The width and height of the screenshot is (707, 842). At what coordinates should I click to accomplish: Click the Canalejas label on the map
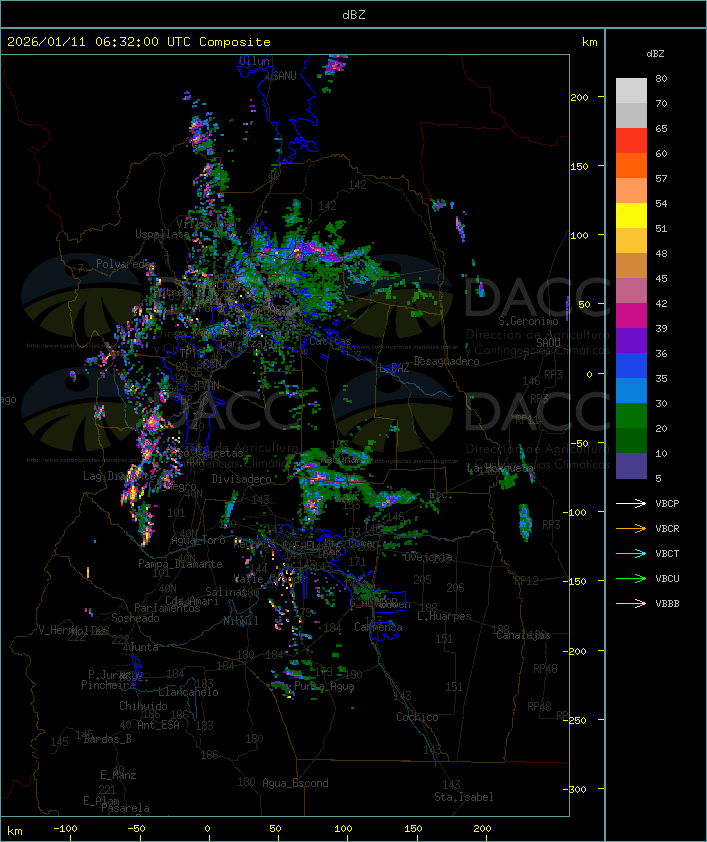pyautogui.click(x=522, y=635)
